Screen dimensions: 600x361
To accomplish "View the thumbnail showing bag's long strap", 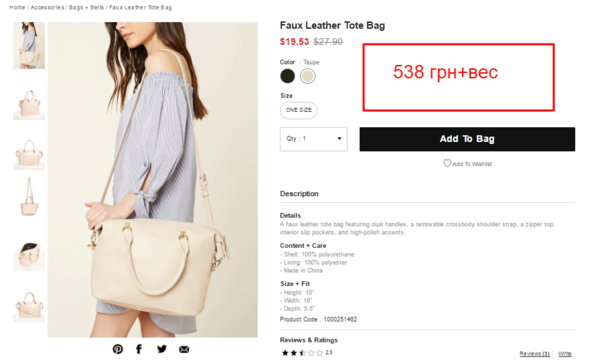I will pyautogui.click(x=29, y=197).
